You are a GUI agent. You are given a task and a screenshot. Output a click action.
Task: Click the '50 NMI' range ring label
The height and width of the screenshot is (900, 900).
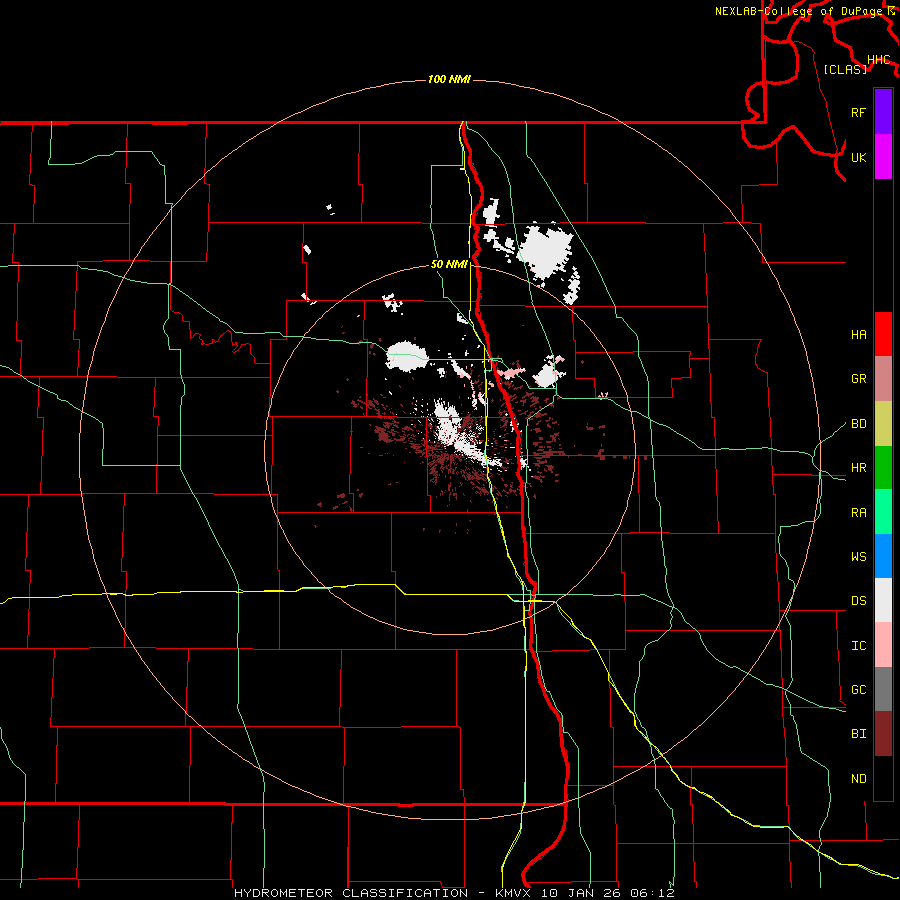point(449,264)
